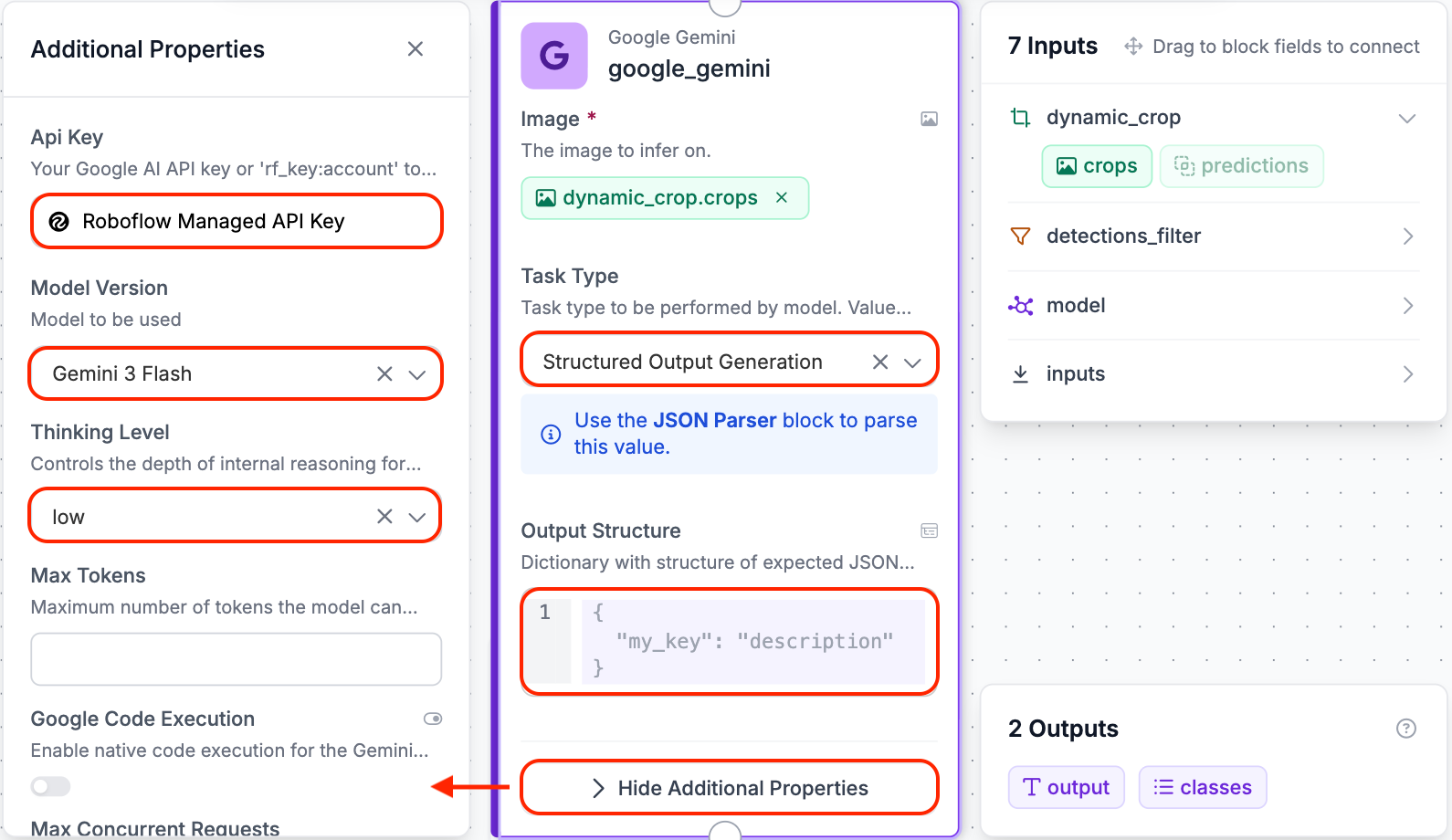
Task: Click the help icon in the Outputs panel
Action: click(1406, 728)
